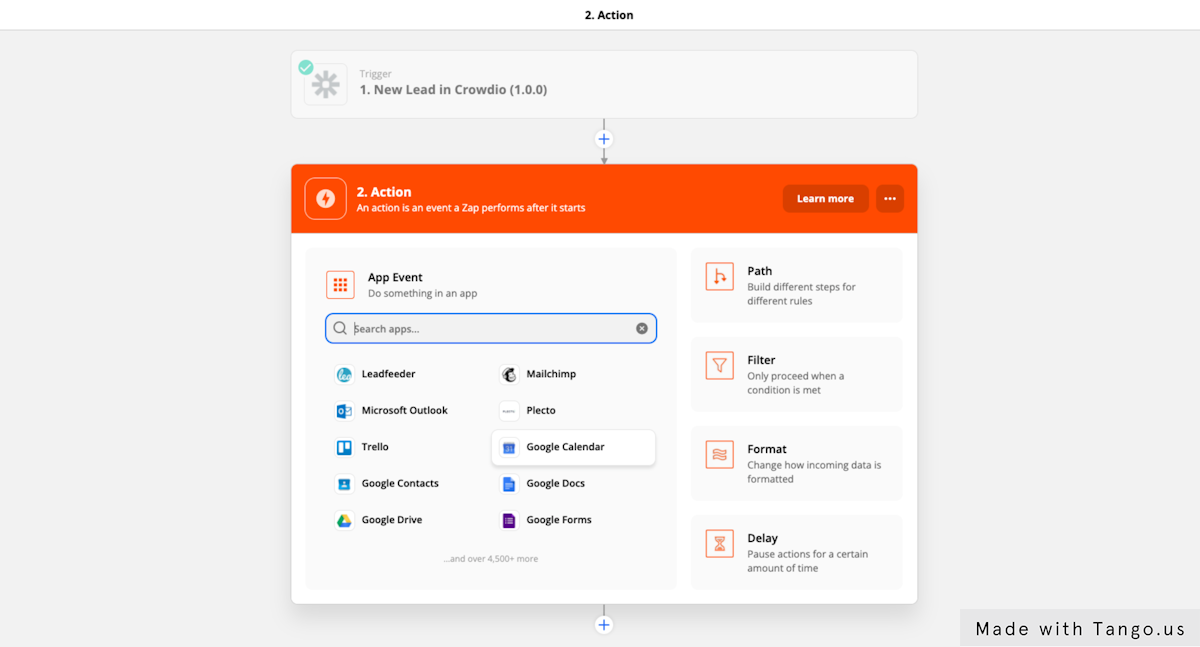
Task: Click the Google Calendar icon
Action: pos(509,448)
